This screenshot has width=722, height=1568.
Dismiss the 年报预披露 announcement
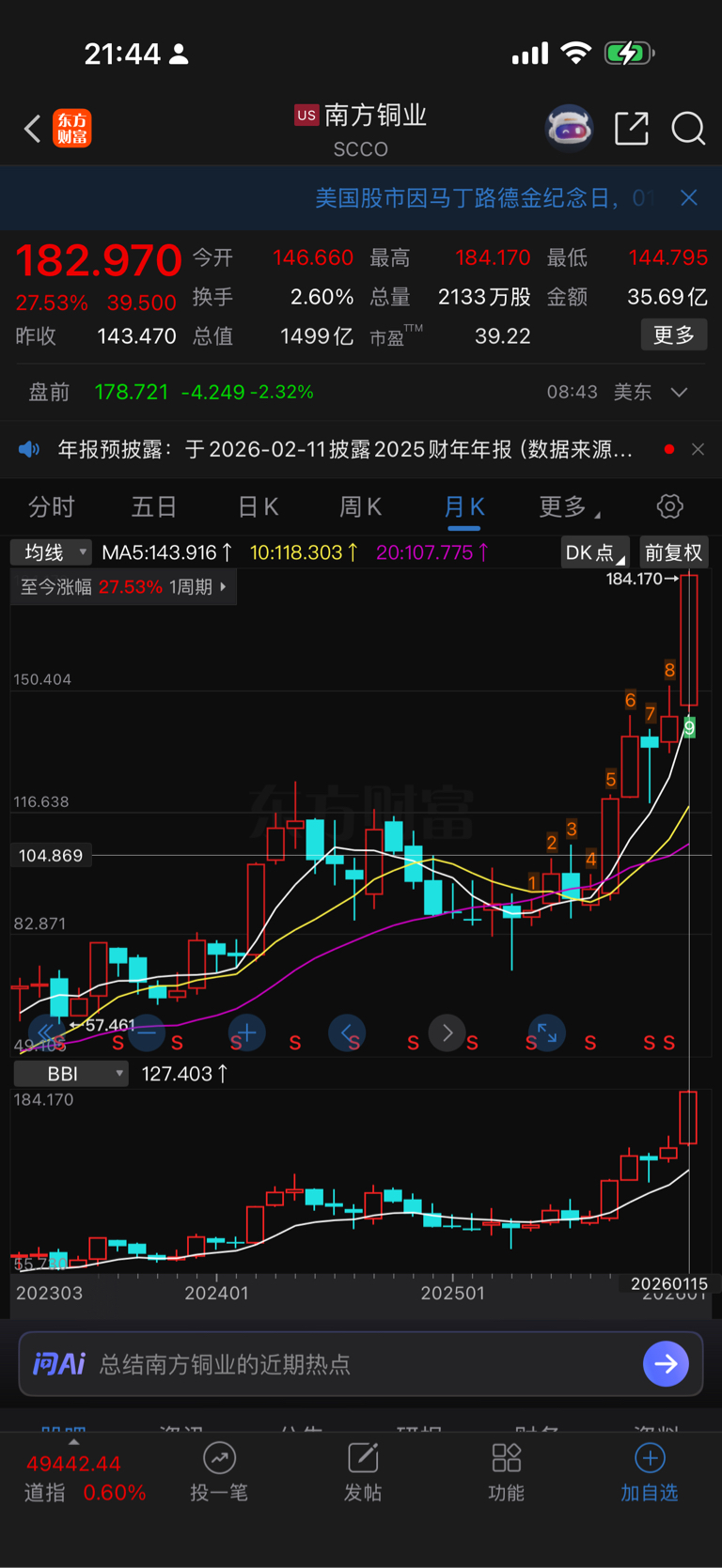click(x=698, y=449)
